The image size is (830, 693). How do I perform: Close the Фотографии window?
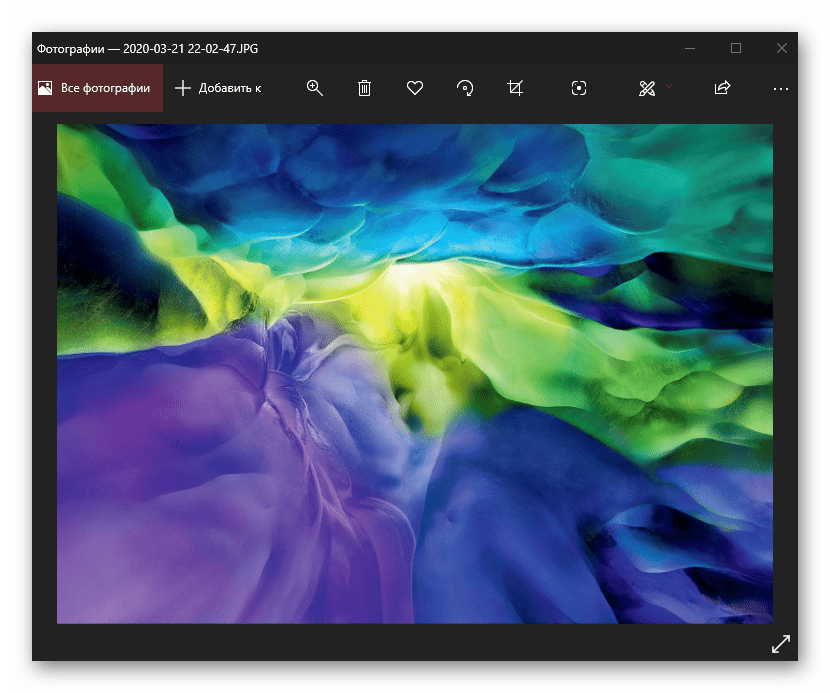(x=781, y=48)
